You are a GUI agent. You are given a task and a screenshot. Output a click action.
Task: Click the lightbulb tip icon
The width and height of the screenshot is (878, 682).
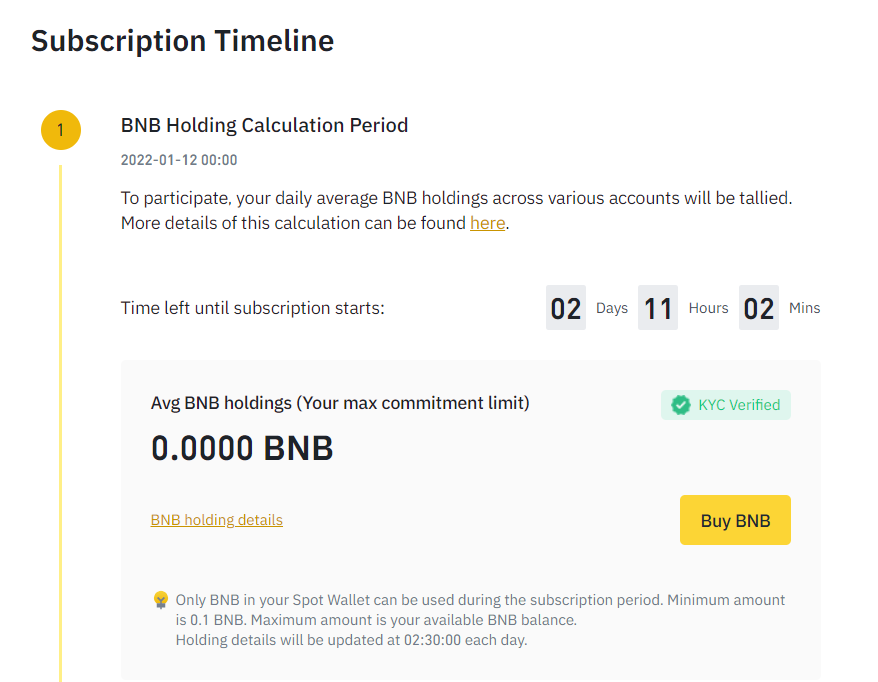pyautogui.click(x=161, y=600)
